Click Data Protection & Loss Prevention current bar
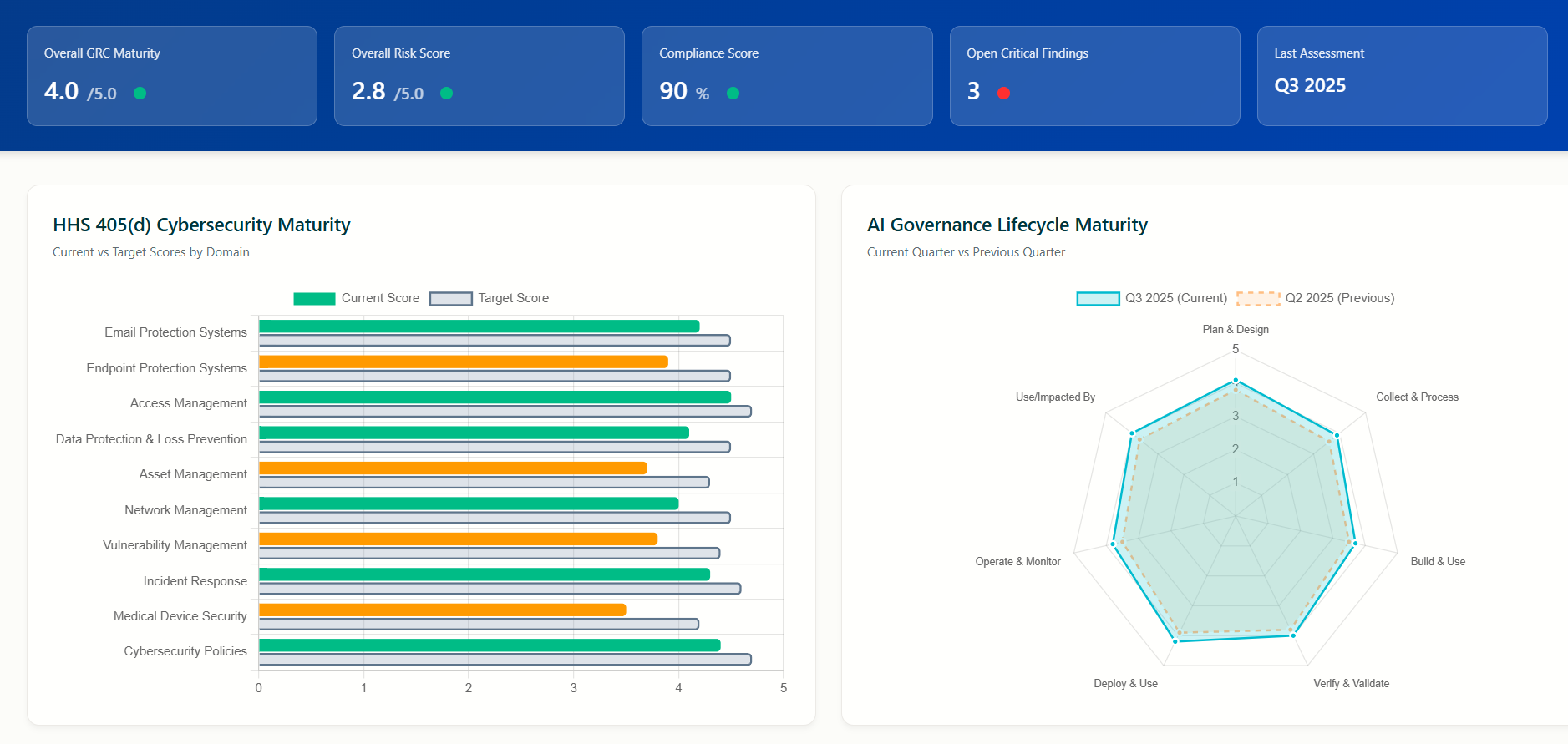 tap(474, 433)
